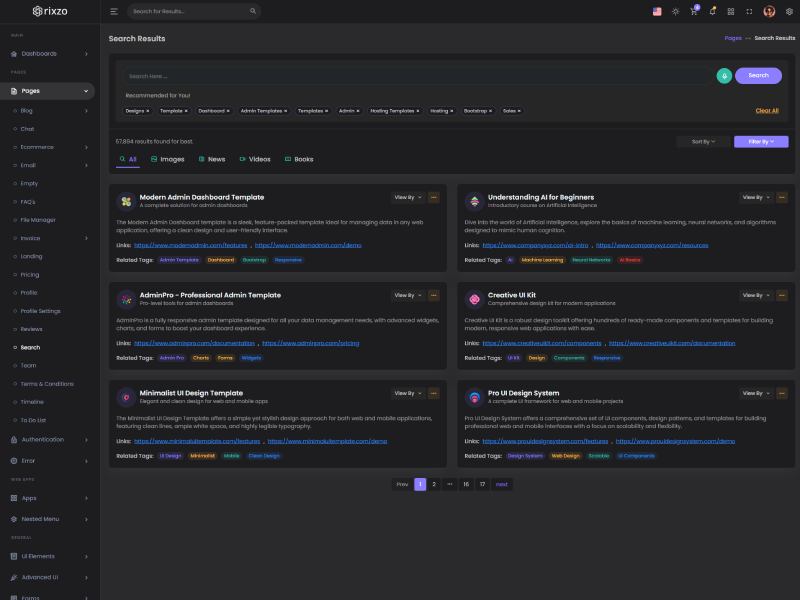
Task: Click the US flag language selector
Action: [657, 11]
